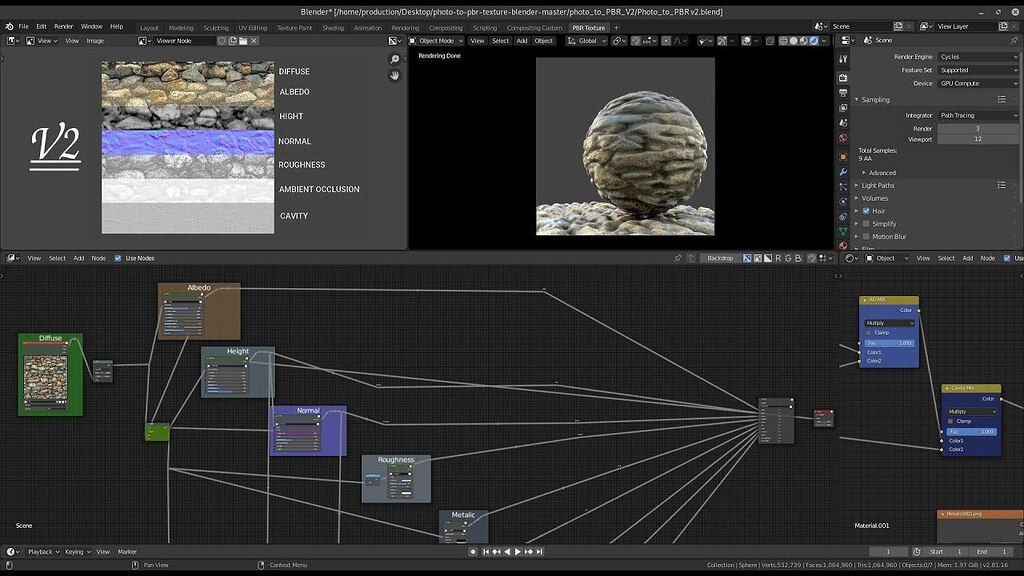Select rendered viewport shading icon

tap(814, 40)
